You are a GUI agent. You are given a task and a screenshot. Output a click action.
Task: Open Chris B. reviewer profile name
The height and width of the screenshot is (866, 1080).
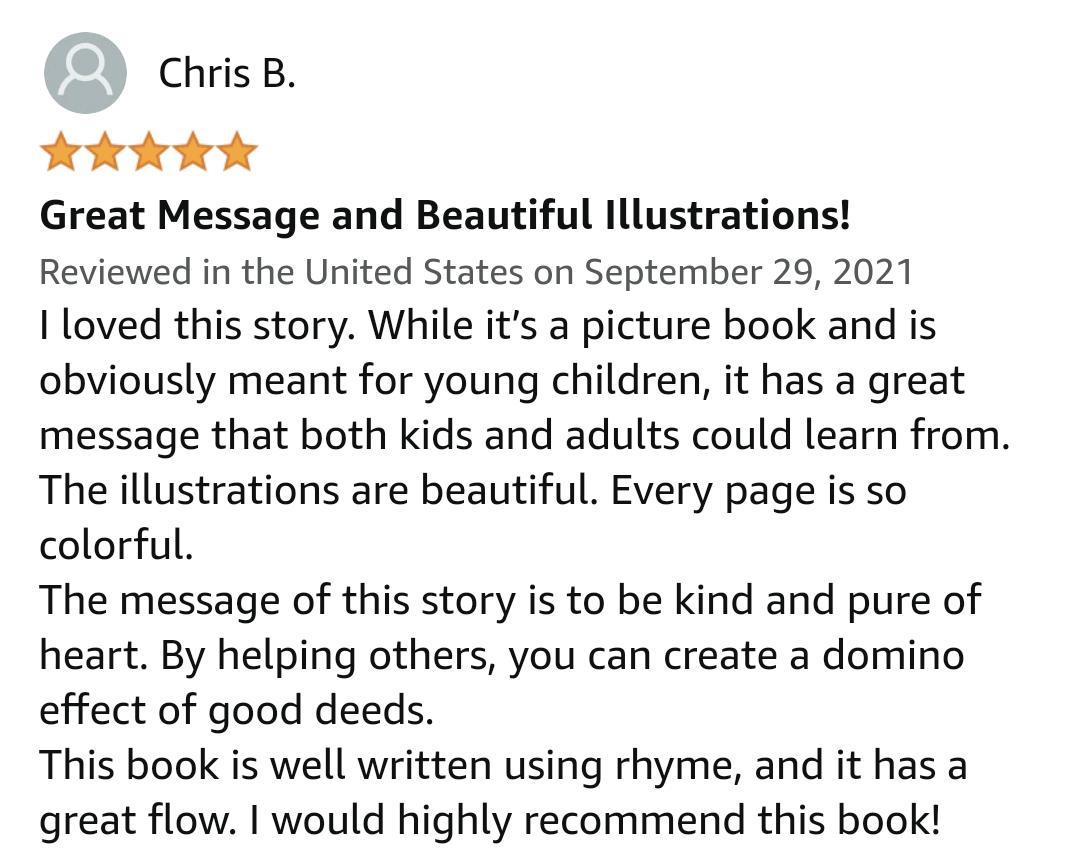point(227,73)
